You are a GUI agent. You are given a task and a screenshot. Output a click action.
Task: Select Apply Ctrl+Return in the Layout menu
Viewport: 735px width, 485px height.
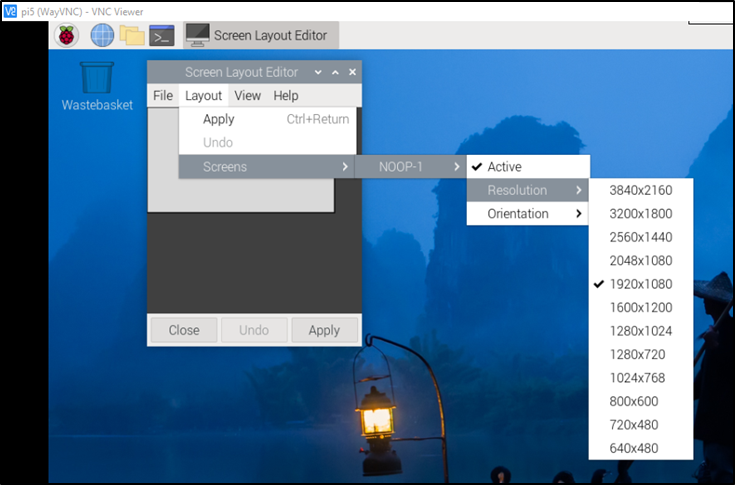point(267,119)
